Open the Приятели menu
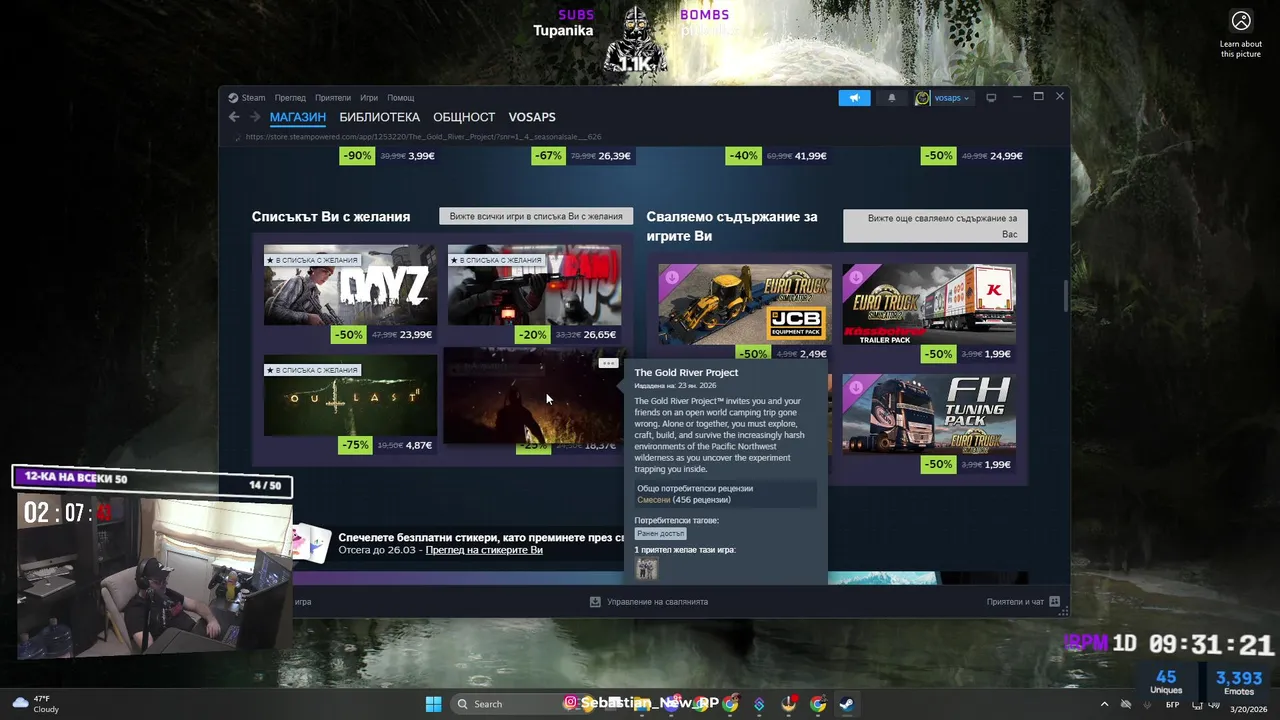This screenshot has height=720, width=1280. 333,98
